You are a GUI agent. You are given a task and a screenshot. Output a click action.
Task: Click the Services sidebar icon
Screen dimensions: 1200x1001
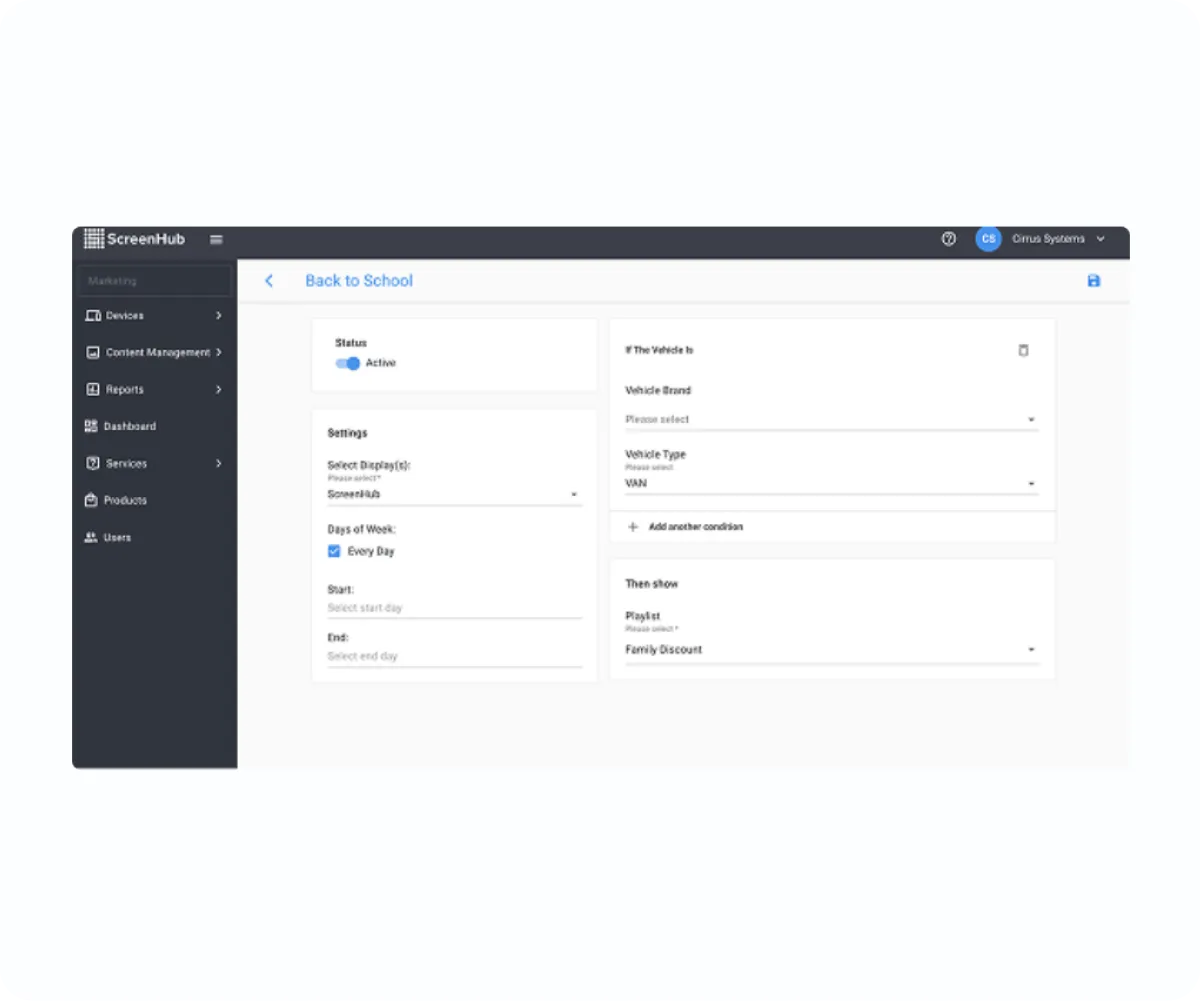point(93,464)
